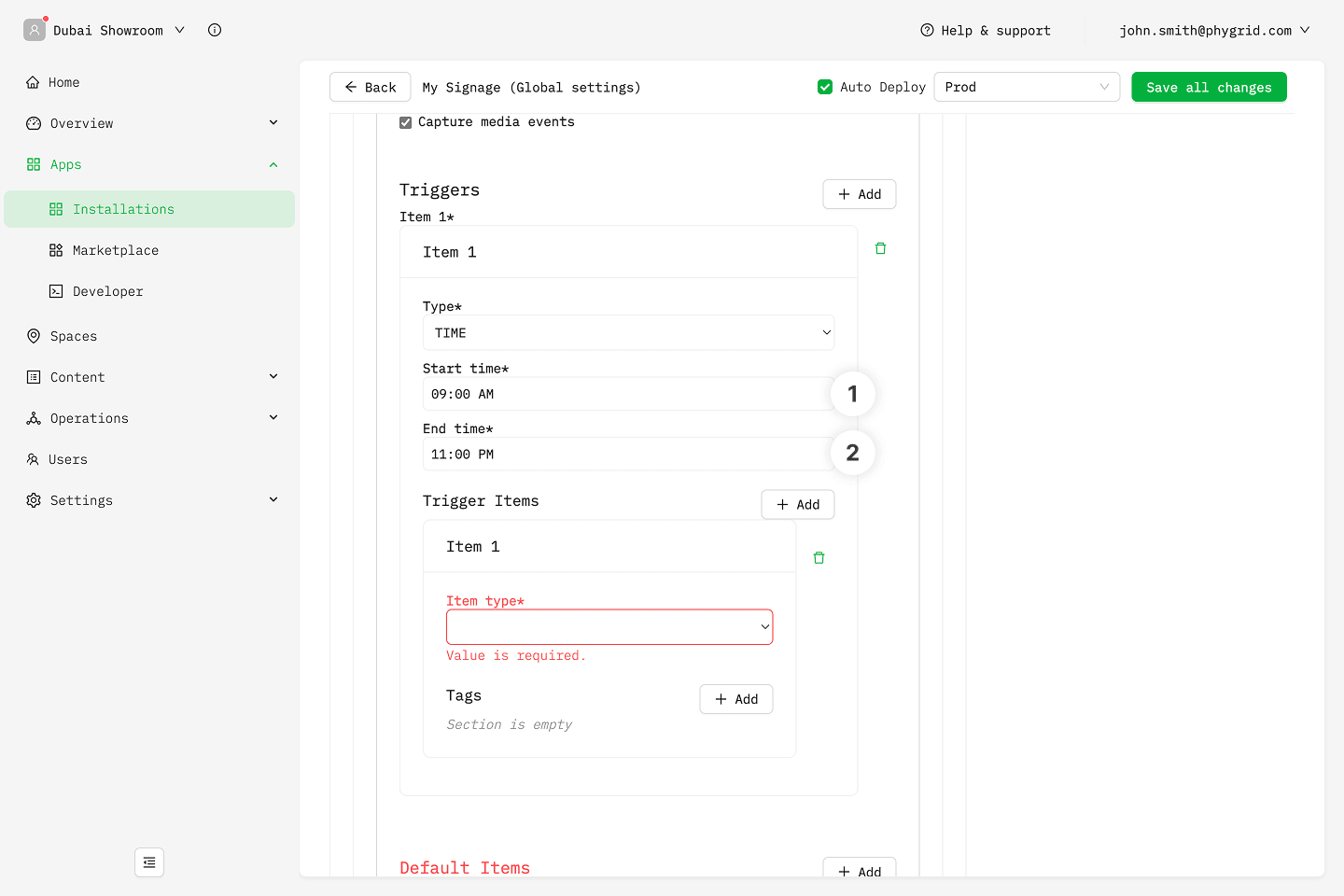Click the info icon beside Dubai Showroom
Viewport: 1344px width, 896px height.
215,30
